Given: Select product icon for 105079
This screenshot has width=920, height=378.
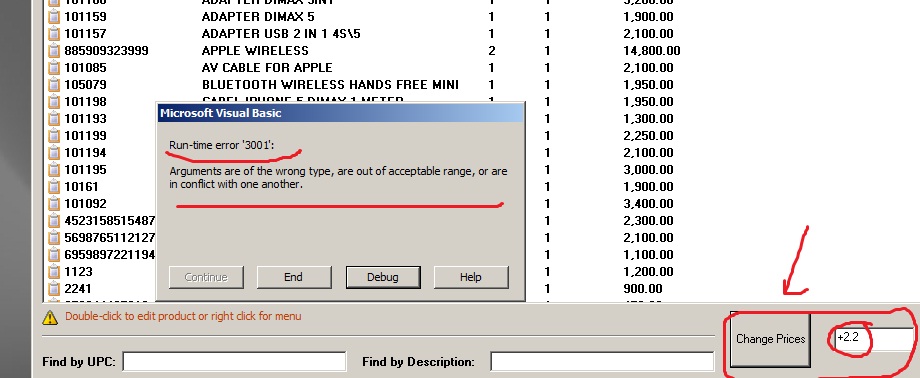Looking at the screenshot, I should 54,85.
